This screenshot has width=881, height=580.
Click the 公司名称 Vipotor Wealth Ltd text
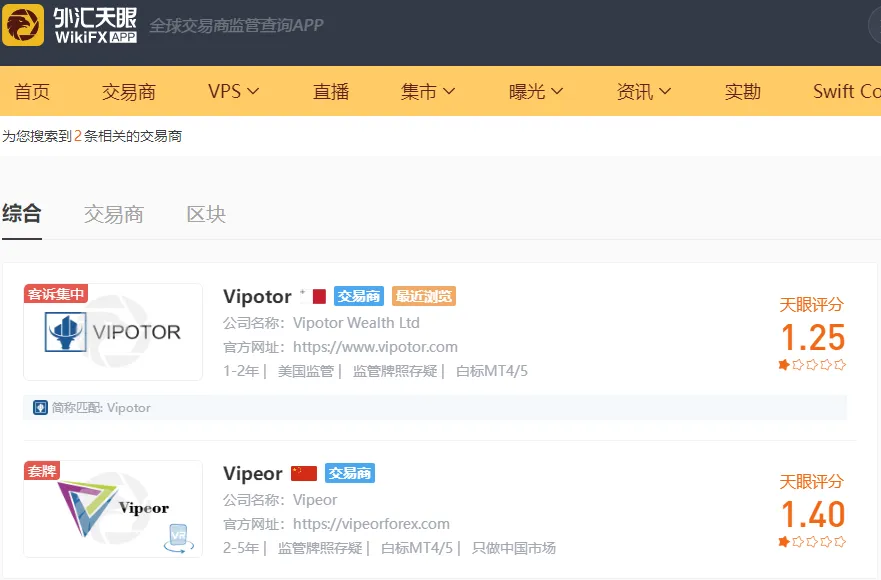[x=321, y=323]
